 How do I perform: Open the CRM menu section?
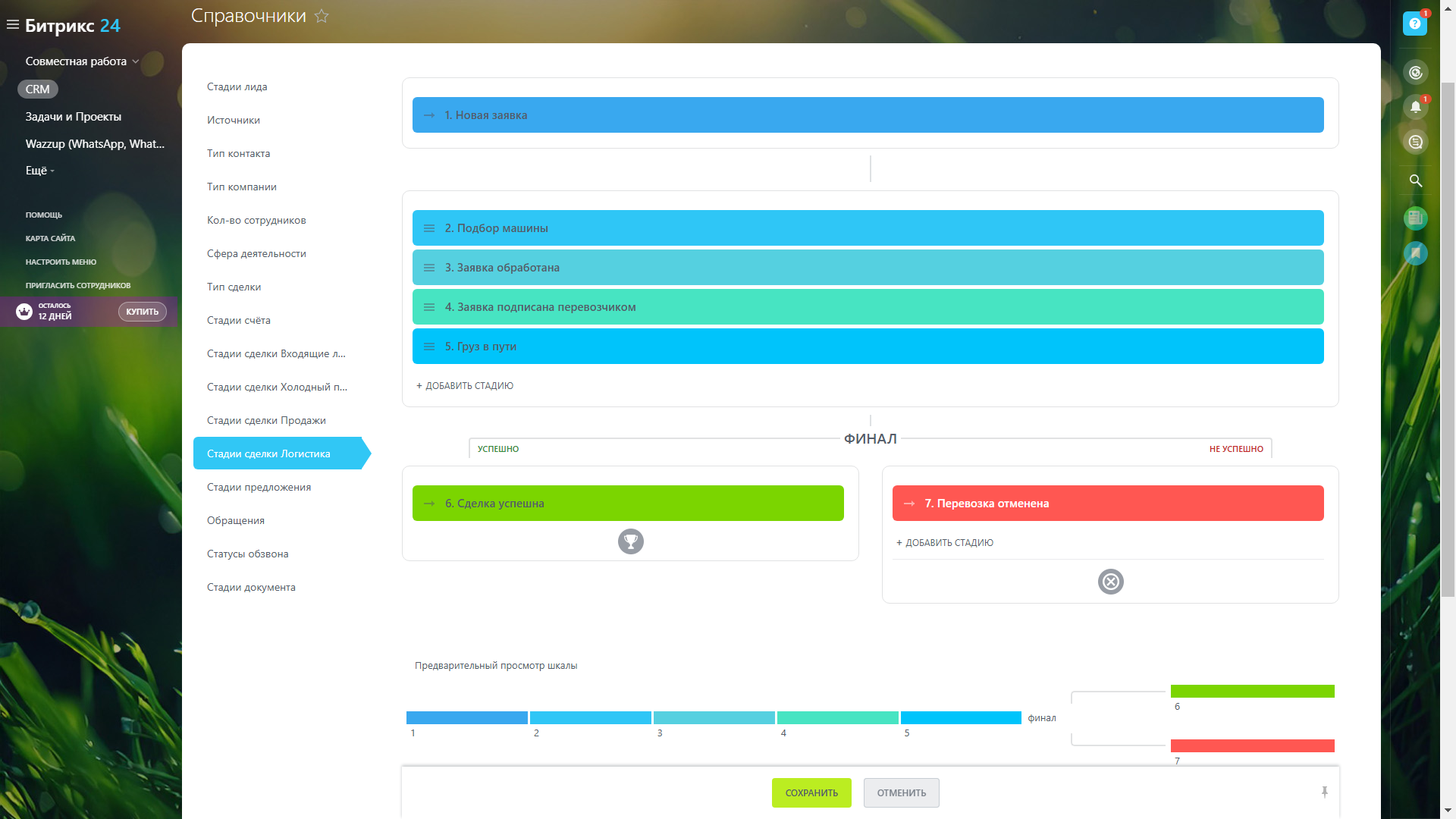(37, 89)
